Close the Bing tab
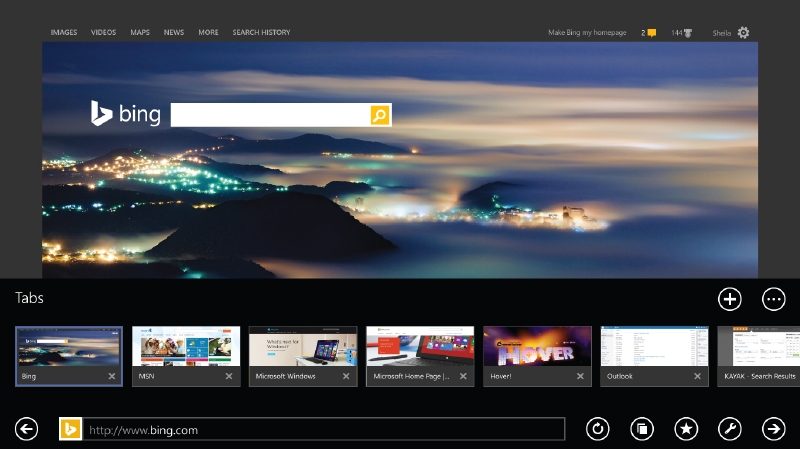800x449 pixels. coord(112,376)
